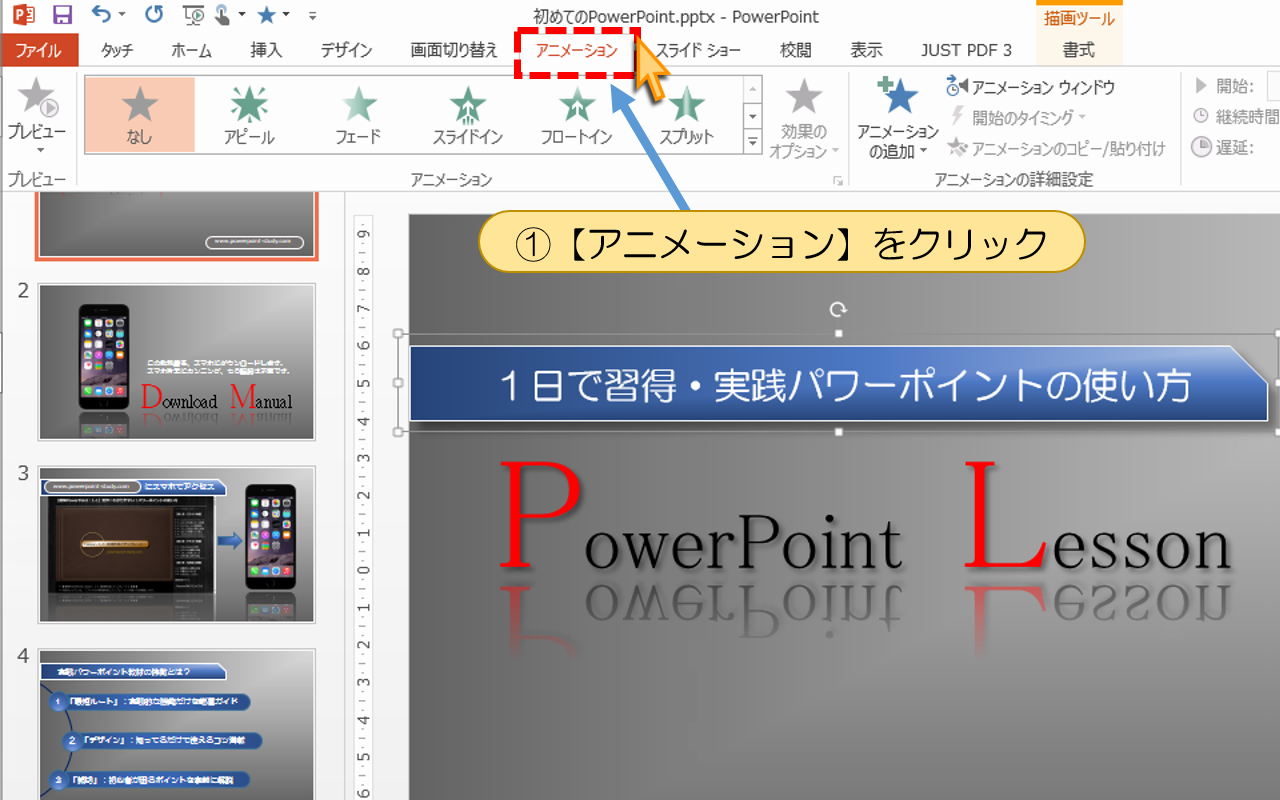The width and height of the screenshot is (1280, 800).
Task: Open the アニメーション group dialog launcher
Action: (837, 181)
